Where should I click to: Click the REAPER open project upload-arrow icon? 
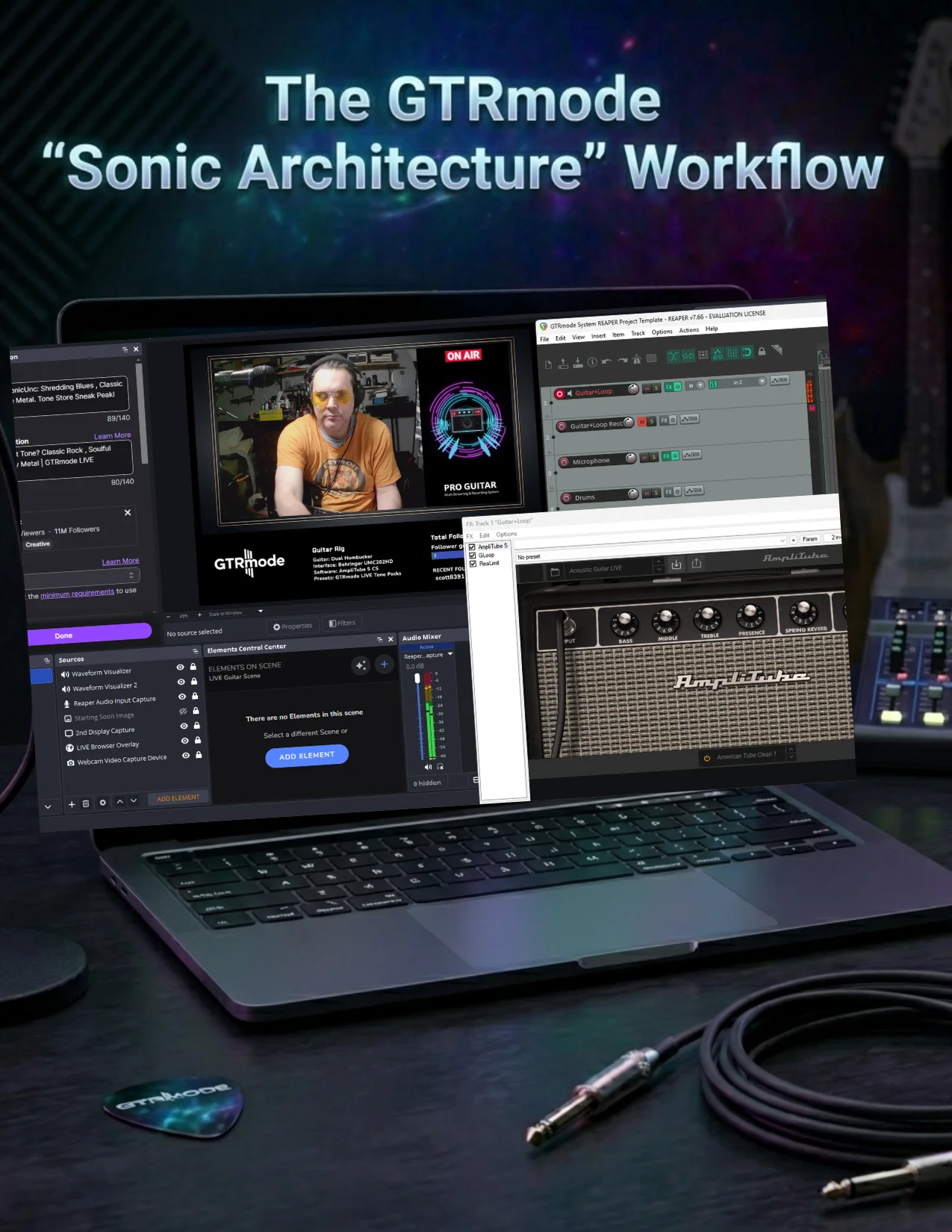coord(564,364)
